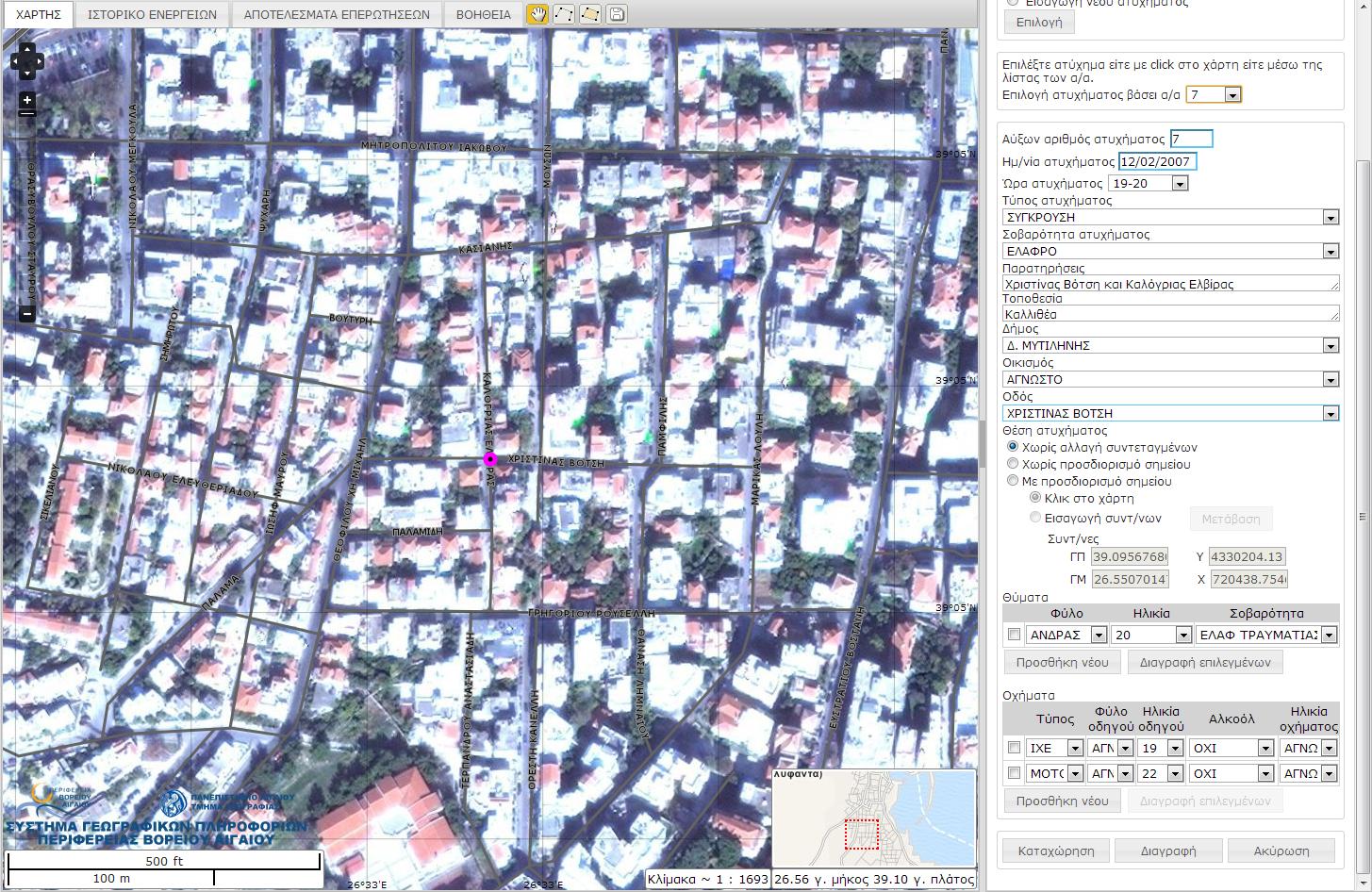The width and height of the screenshot is (1372, 892).
Task: Open victim age 20 dropdown
Action: point(1151,635)
